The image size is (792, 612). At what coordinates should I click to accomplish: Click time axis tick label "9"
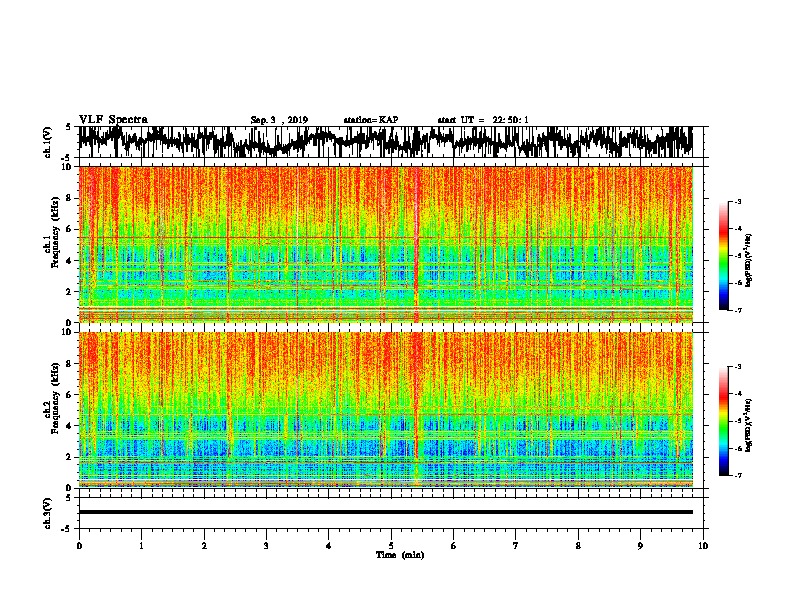click(x=640, y=546)
